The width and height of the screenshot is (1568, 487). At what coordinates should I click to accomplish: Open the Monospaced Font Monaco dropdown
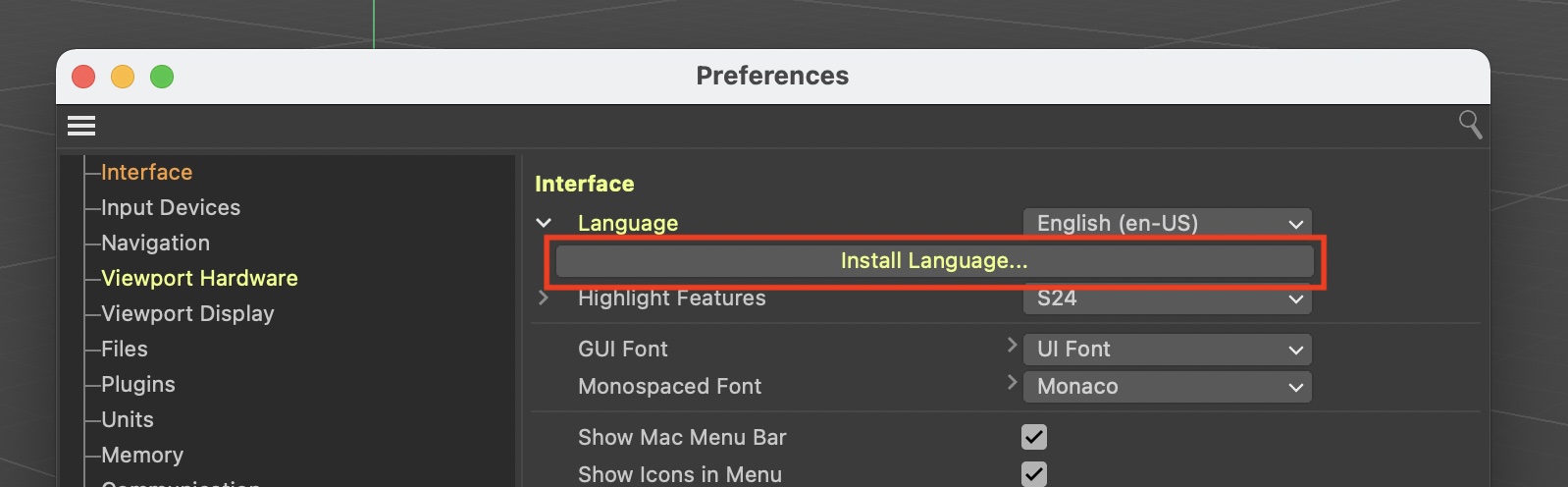tap(1167, 387)
